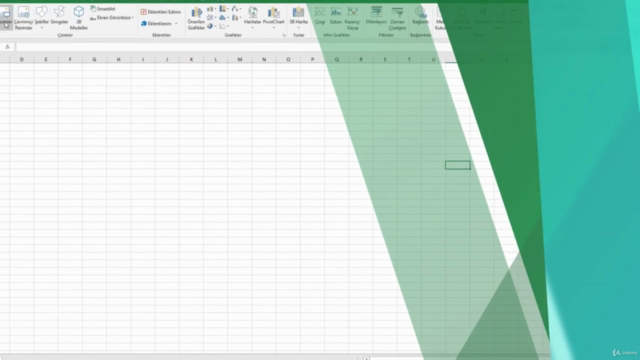Click the fx insert function icon
640x360 pixels.
(x=7, y=47)
